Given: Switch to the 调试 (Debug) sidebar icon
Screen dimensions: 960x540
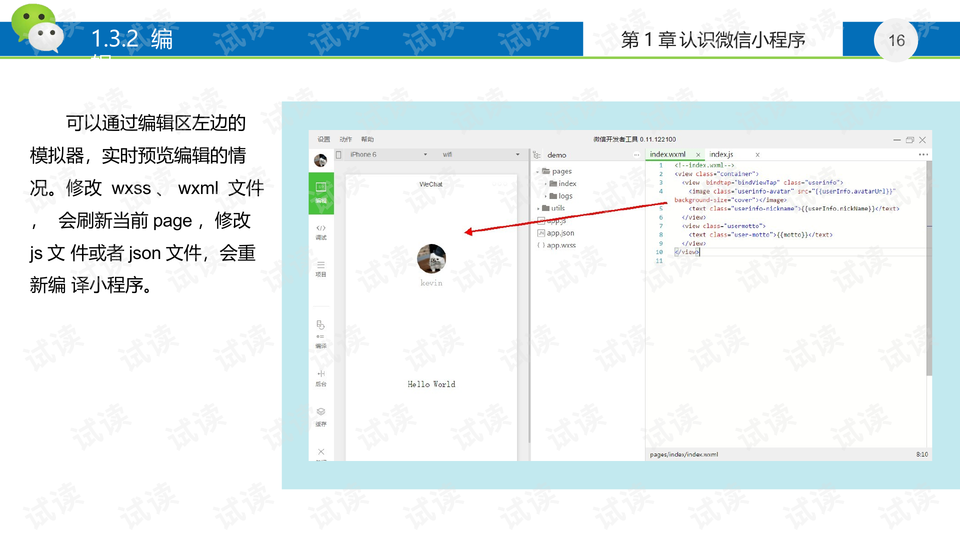Looking at the screenshot, I should pyautogui.click(x=321, y=231).
